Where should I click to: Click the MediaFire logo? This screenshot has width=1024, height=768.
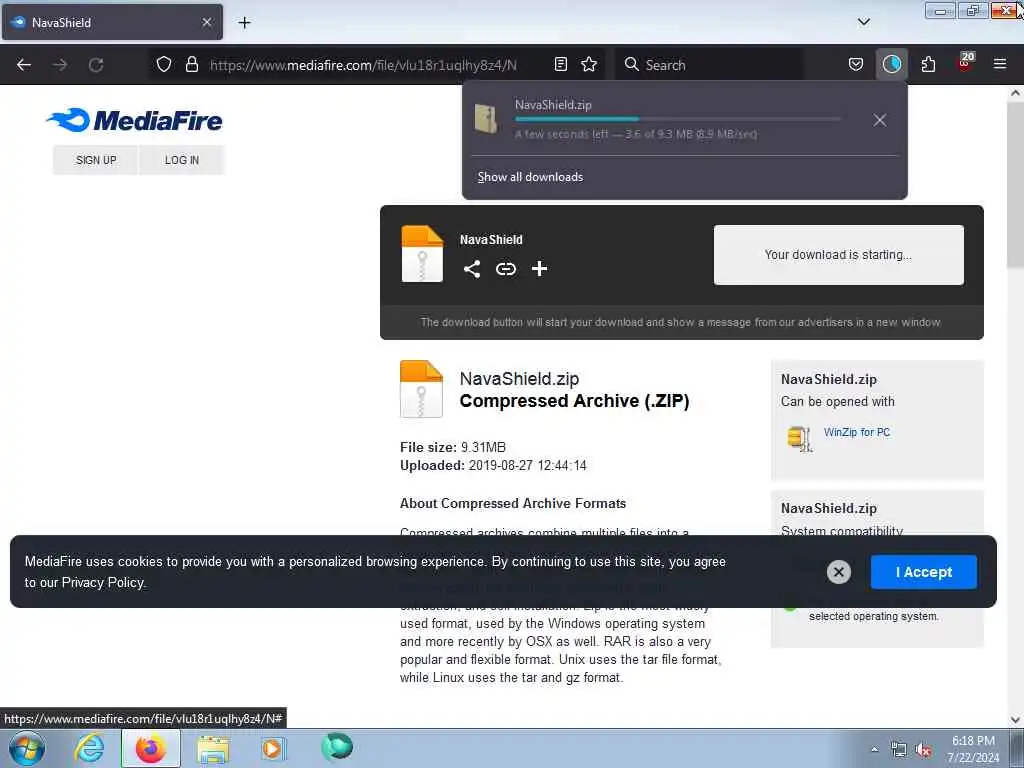coord(135,120)
